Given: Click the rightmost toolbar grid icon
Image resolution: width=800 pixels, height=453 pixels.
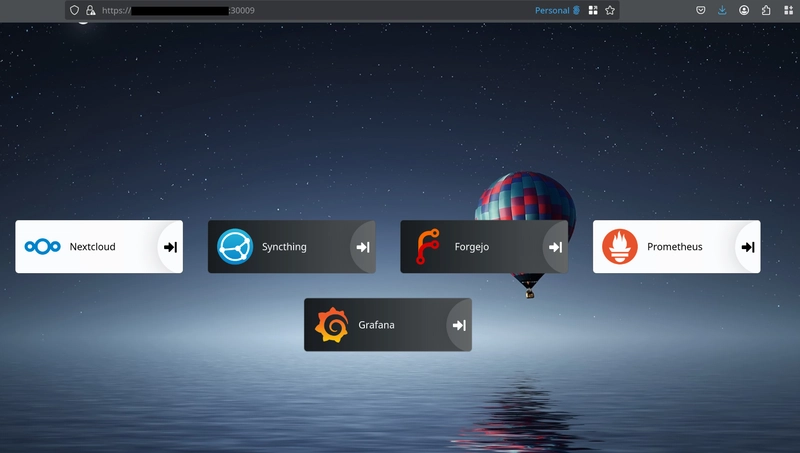Looking at the screenshot, I should pyautogui.click(x=788, y=10).
